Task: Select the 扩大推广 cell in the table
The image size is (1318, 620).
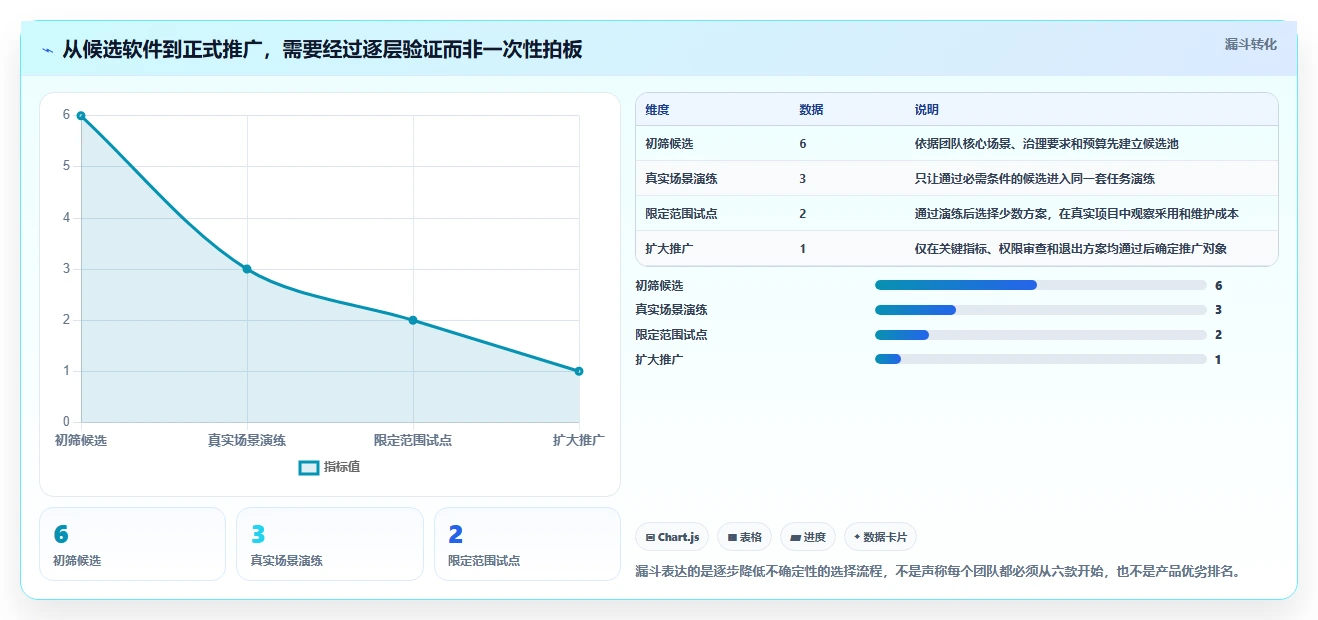Action: click(670, 249)
